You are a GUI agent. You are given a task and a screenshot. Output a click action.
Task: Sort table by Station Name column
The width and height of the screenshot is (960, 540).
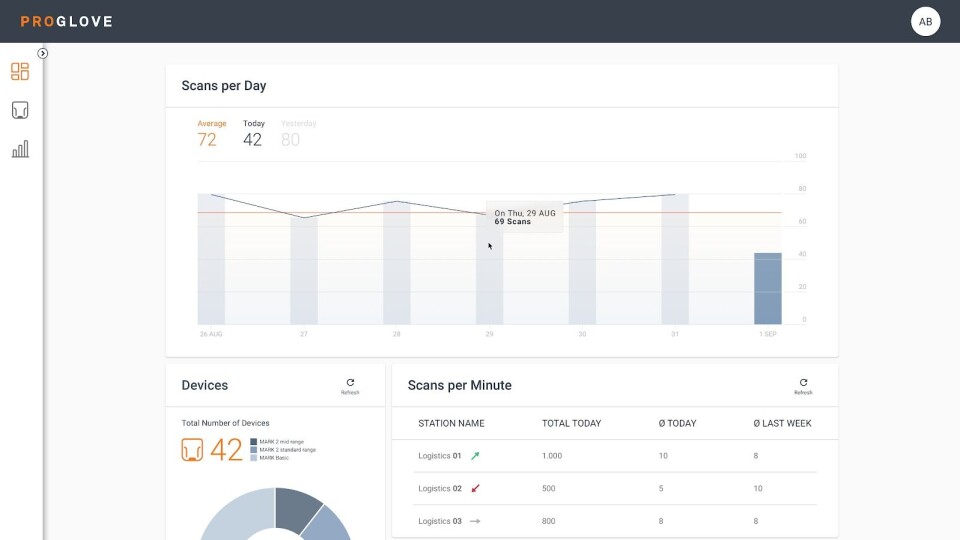(x=451, y=423)
